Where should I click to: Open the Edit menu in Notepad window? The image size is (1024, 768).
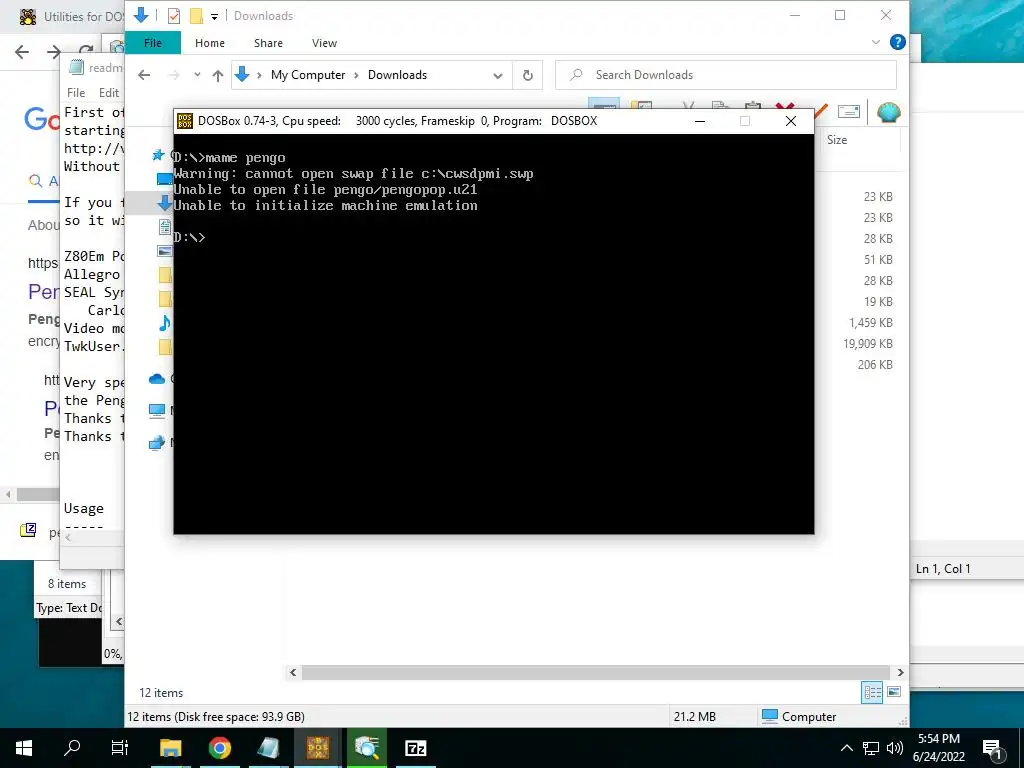109,93
